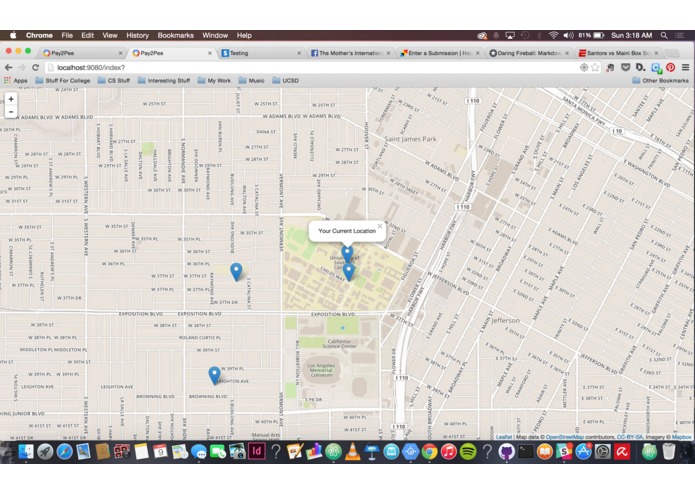
Task: Zoom out the map with the minus button
Action: (11, 112)
